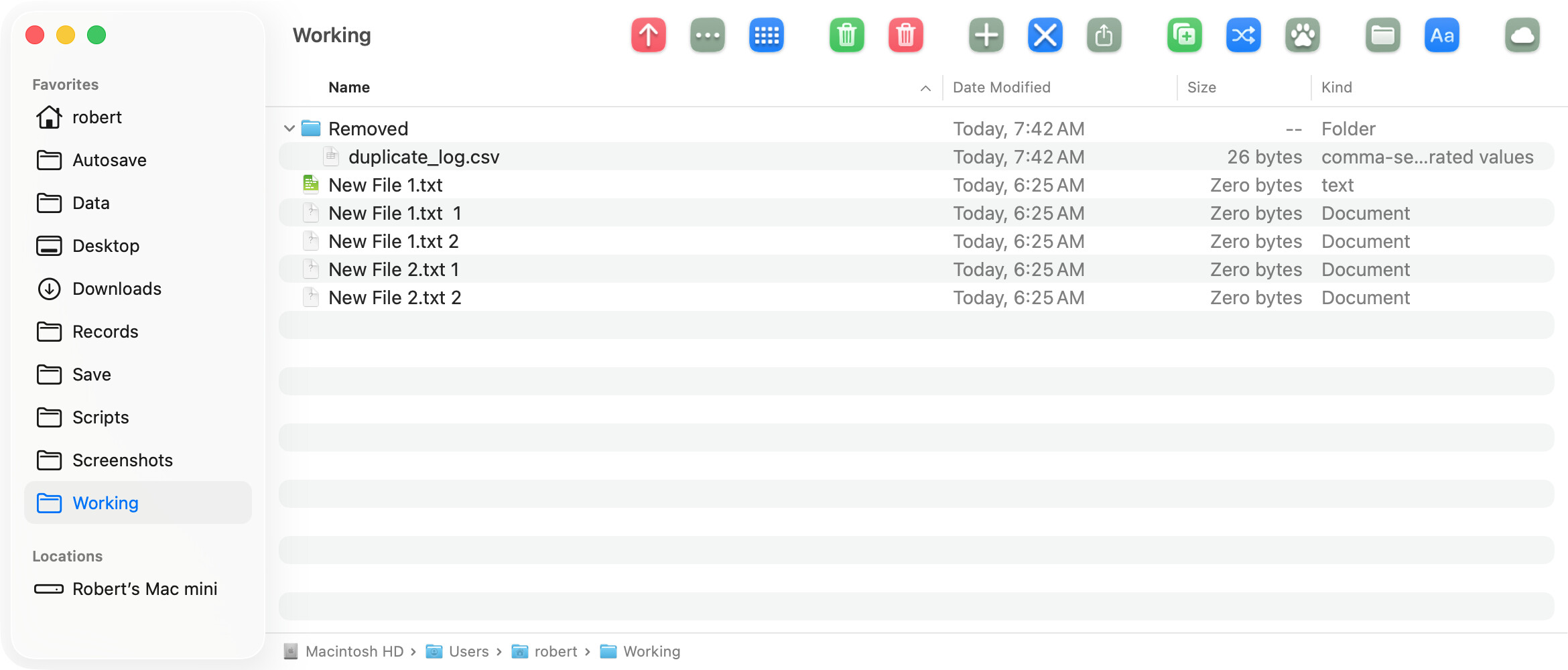Open Downloads in the sidebar
The width and height of the screenshot is (1568, 670).
[x=117, y=289]
